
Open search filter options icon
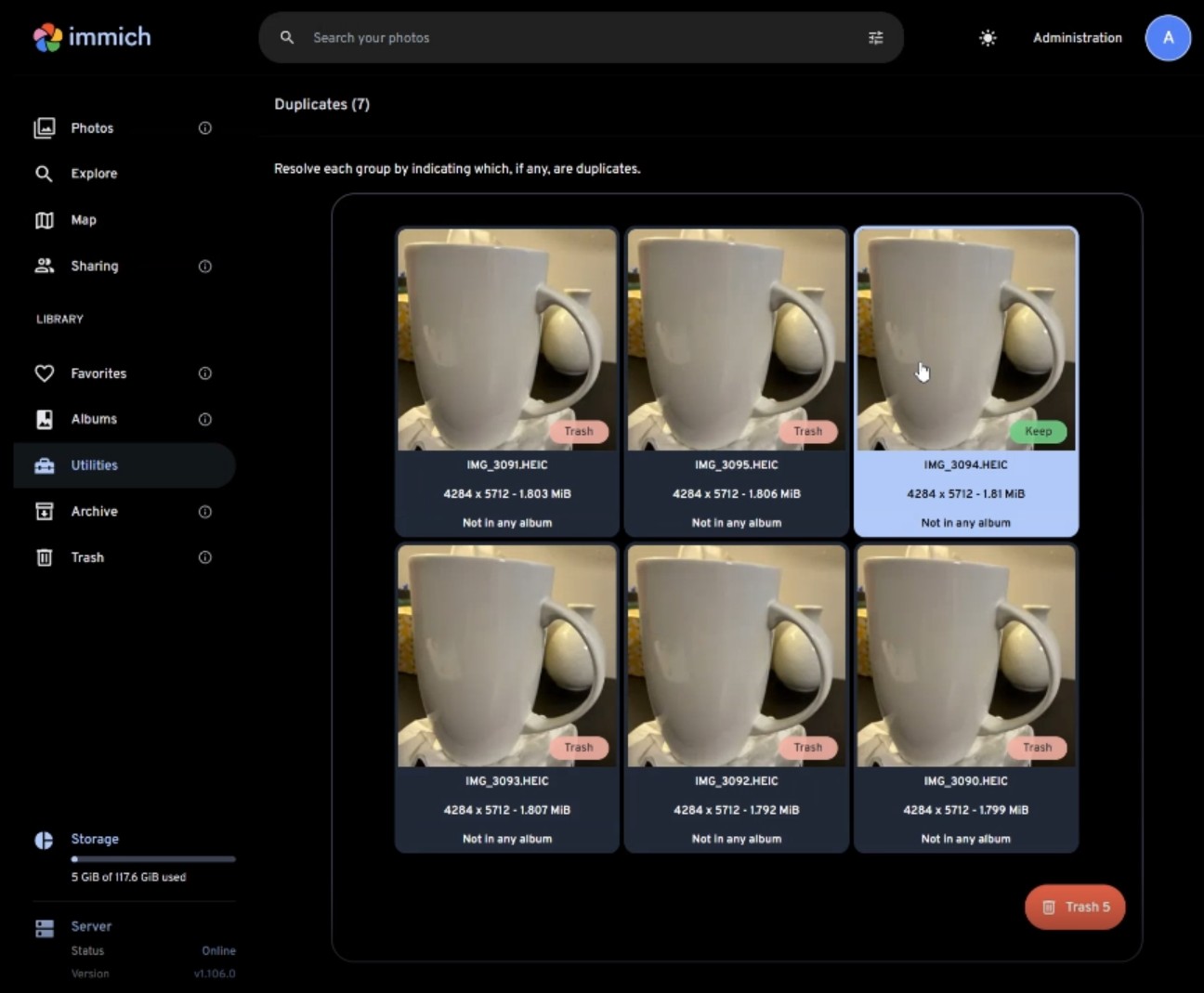click(875, 37)
